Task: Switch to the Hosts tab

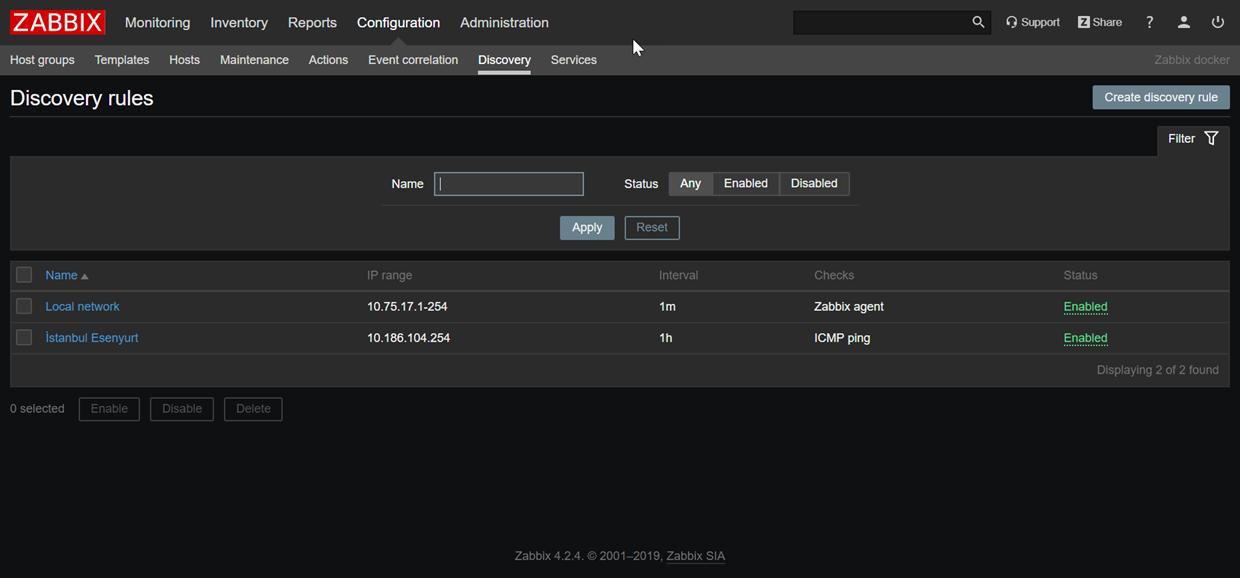Action: pos(184,60)
